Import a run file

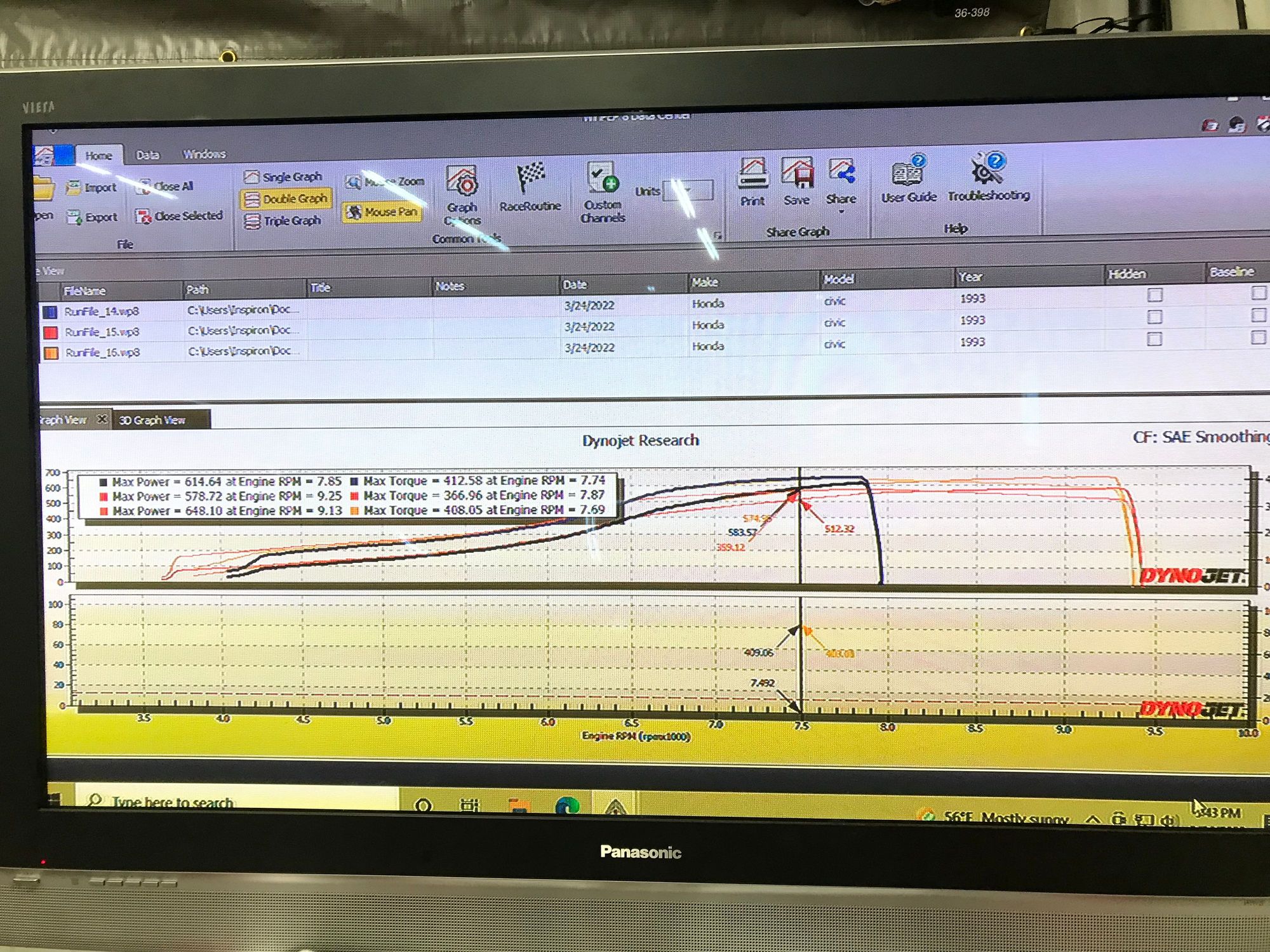click(x=92, y=187)
